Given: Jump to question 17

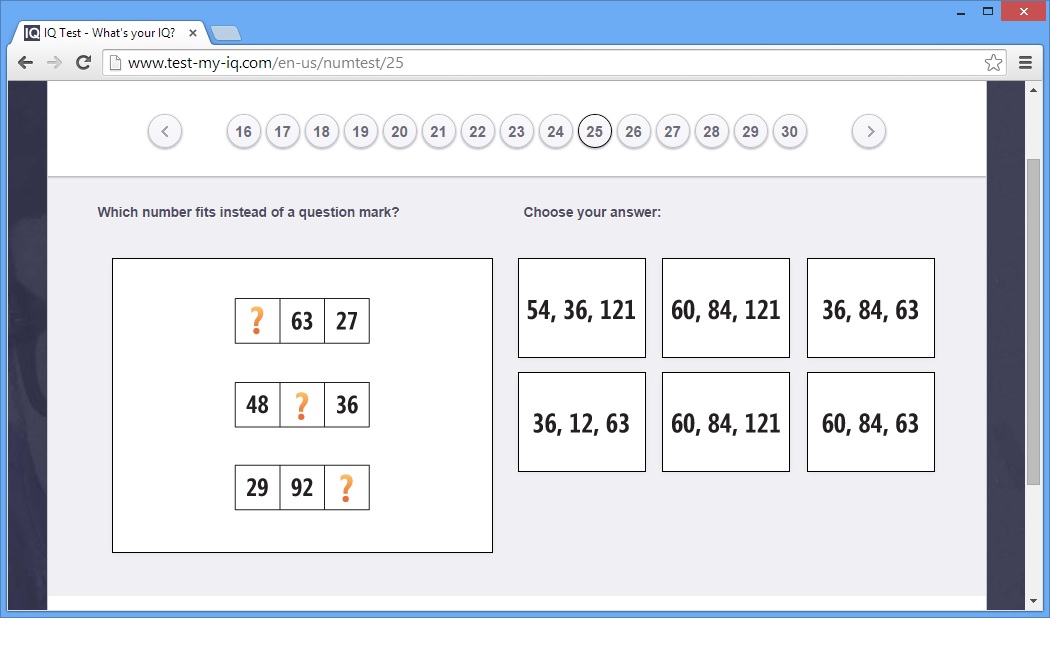Looking at the screenshot, I should tap(283, 131).
